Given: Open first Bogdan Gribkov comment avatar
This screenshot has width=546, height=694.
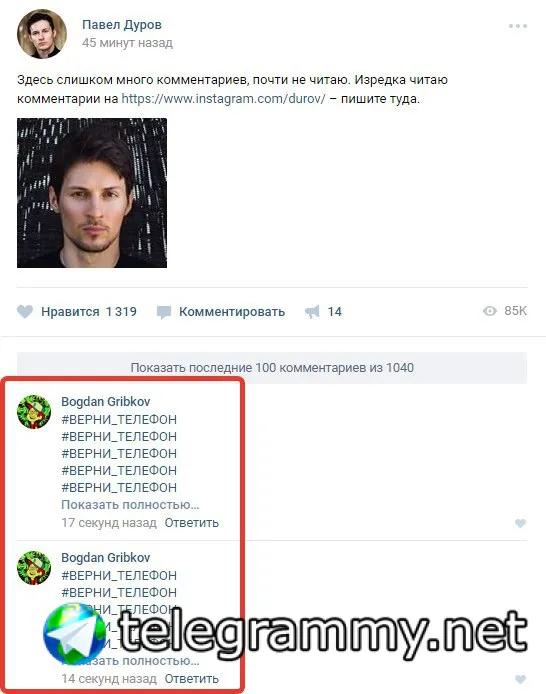Looking at the screenshot, I should [34, 412].
